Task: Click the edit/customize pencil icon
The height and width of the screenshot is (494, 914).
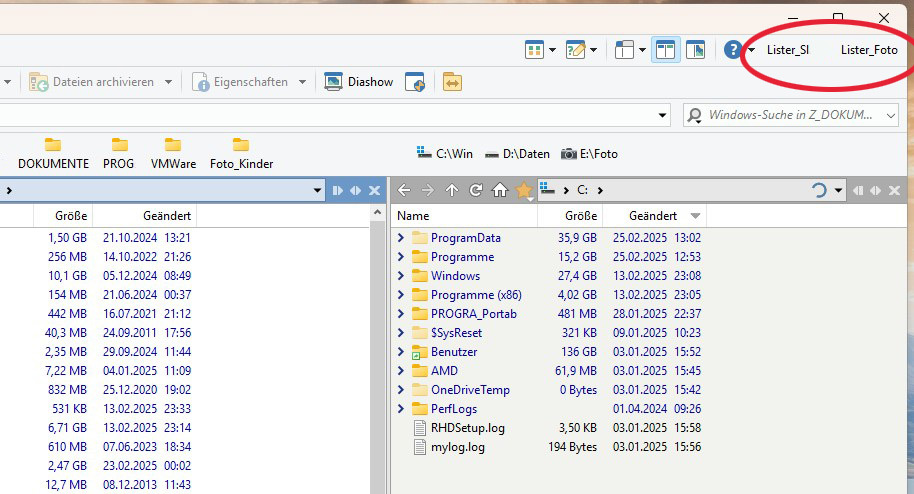Action: coord(575,50)
